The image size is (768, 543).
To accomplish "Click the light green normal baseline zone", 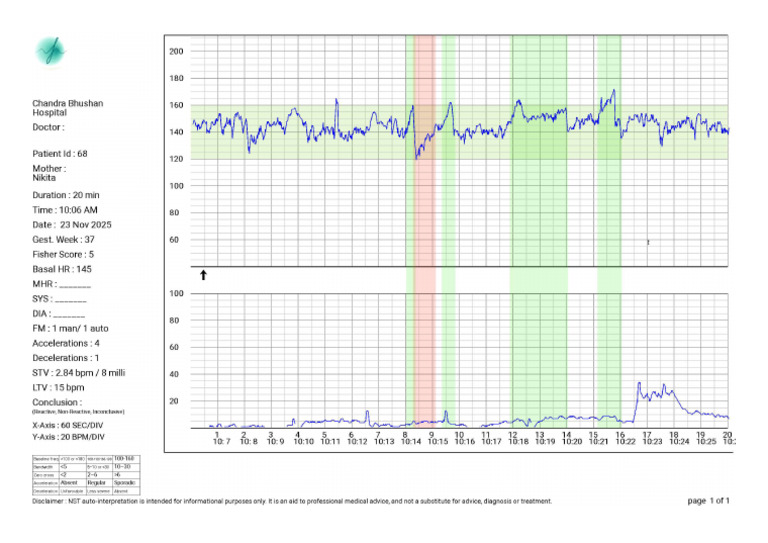I will point(459,132).
